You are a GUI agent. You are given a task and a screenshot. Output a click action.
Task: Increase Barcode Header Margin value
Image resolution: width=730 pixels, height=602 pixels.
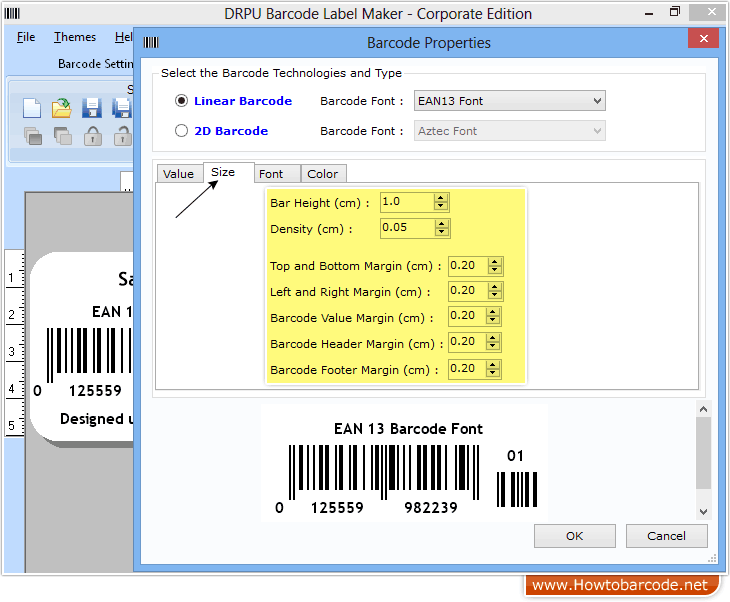493,338
